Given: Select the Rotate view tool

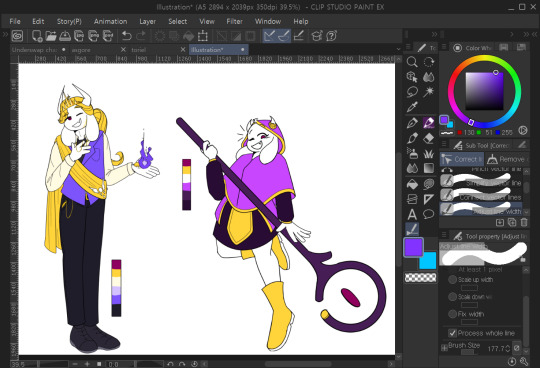Looking at the screenshot, I should click(428, 62).
